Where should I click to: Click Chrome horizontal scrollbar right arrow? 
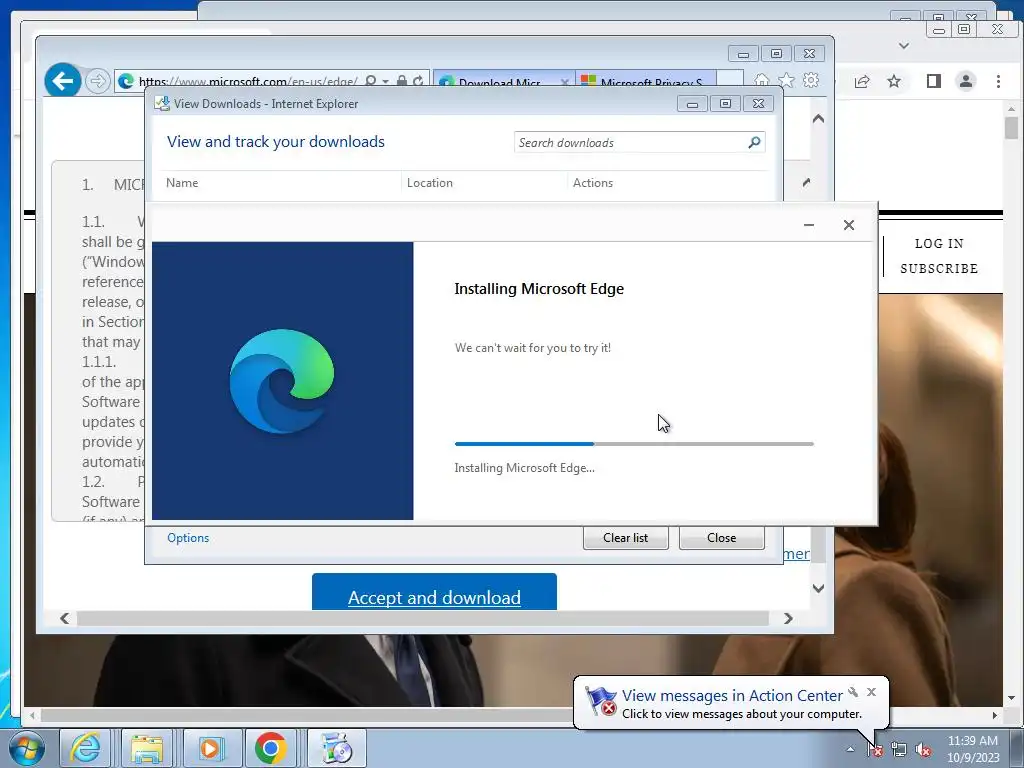pyautogui.click(x=995, y=715)
